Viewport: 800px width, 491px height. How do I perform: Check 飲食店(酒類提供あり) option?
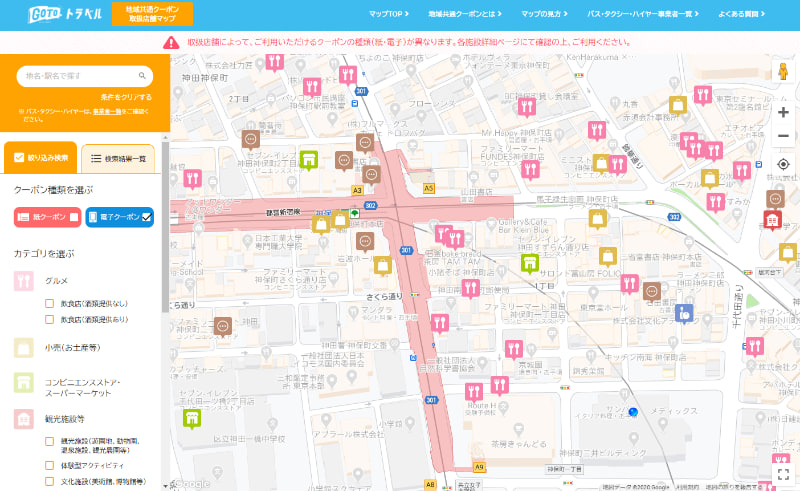click(x=49, y=320)
